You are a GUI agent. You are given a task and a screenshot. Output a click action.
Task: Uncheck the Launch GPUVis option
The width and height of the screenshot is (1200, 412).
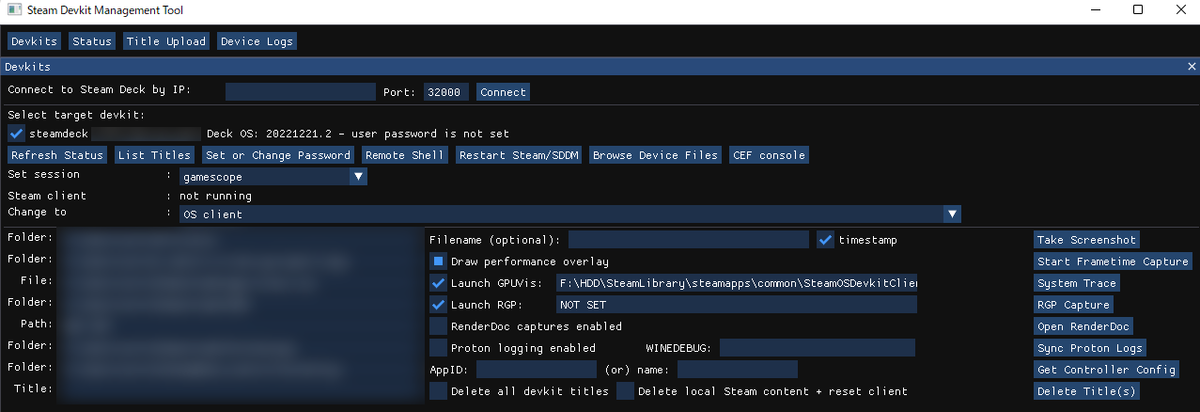point(438,283)
